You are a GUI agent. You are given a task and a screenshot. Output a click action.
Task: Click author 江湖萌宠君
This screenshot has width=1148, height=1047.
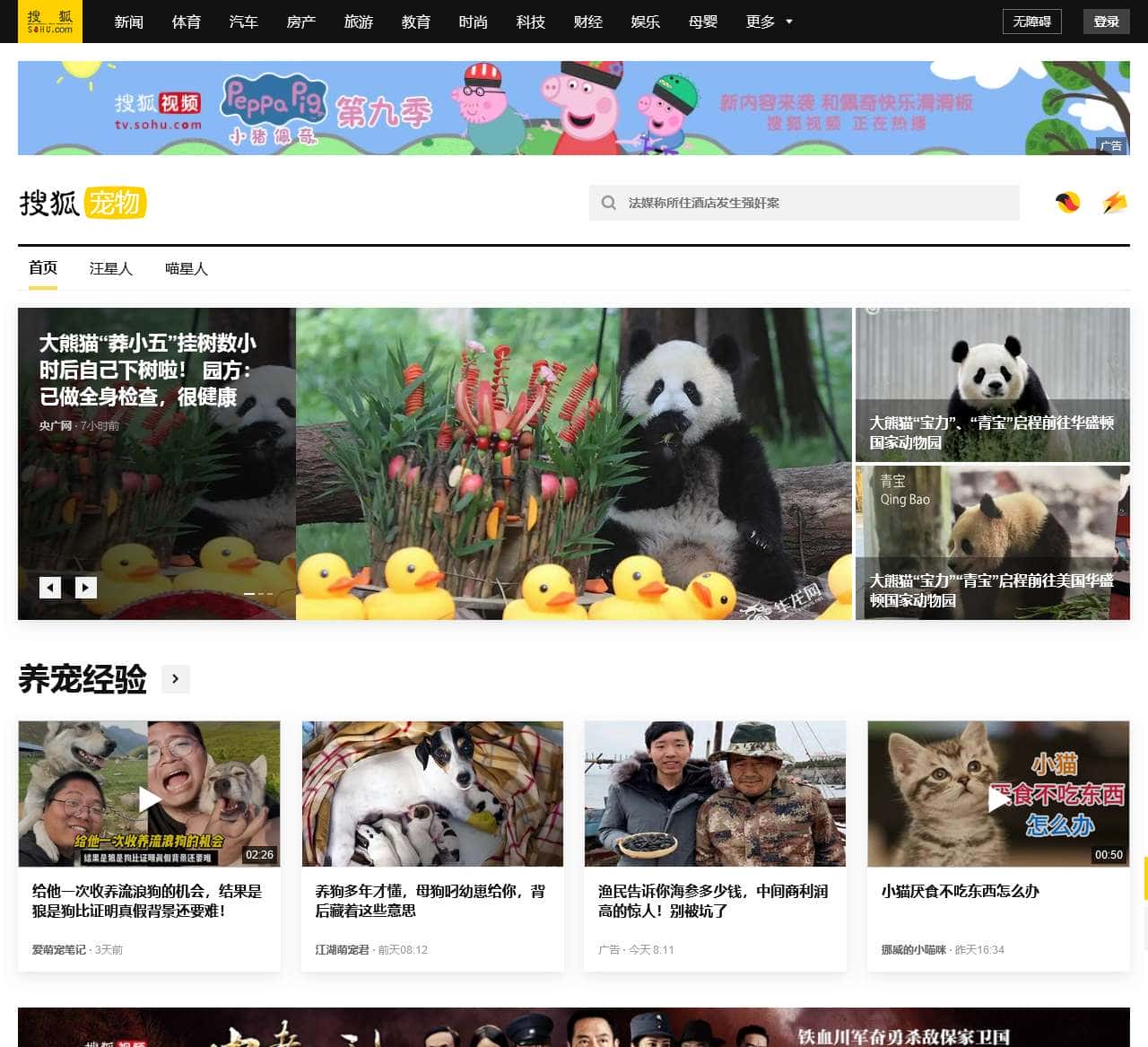click(342, 949)
